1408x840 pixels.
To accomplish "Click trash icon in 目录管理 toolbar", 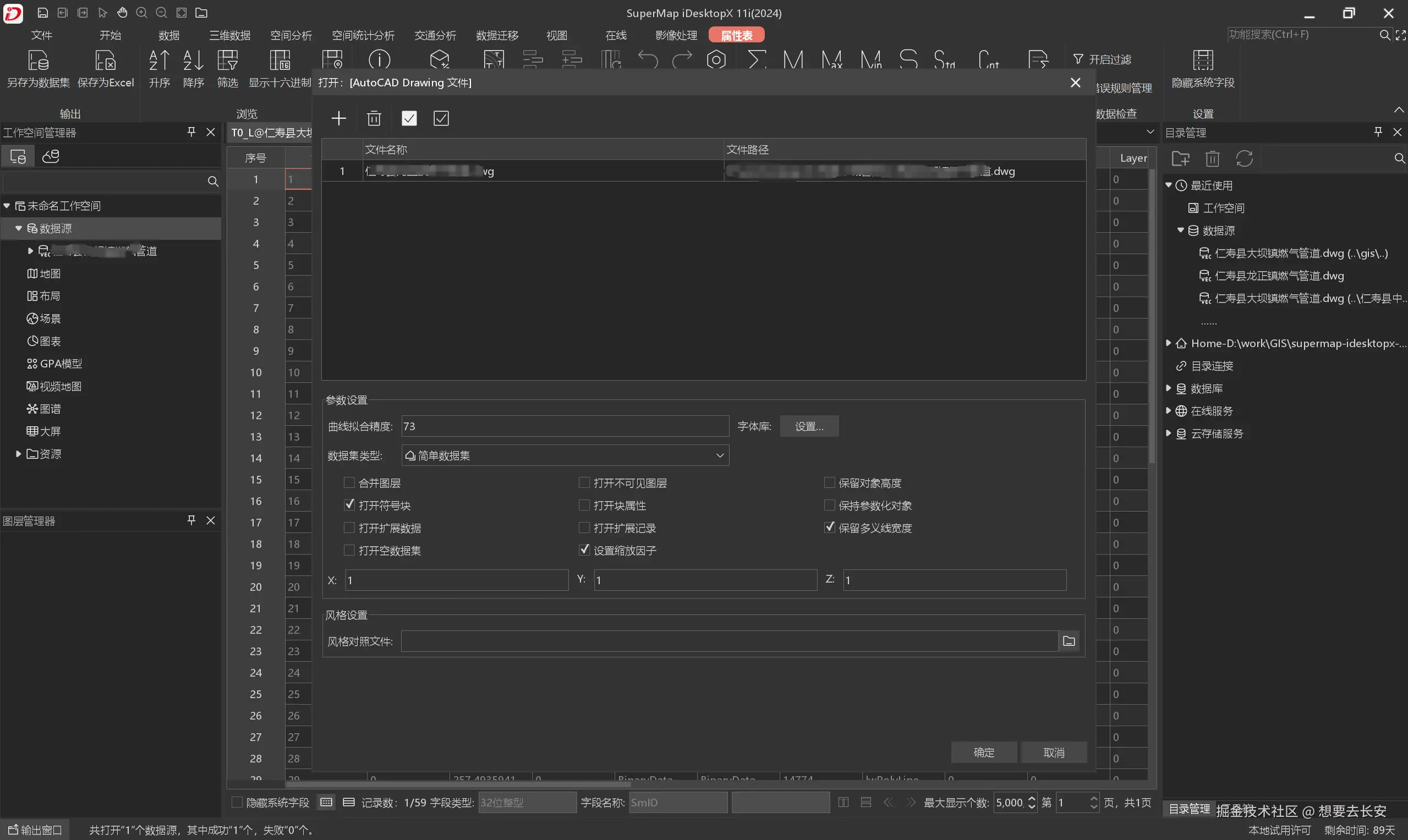I will [x=1212, y=158].
